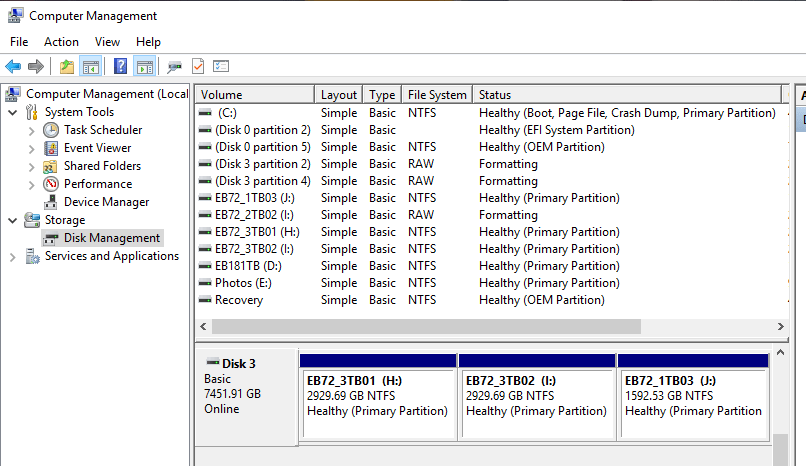Collapse the System Tools tree node
The image size is (806, 466).
coord(13,112)
